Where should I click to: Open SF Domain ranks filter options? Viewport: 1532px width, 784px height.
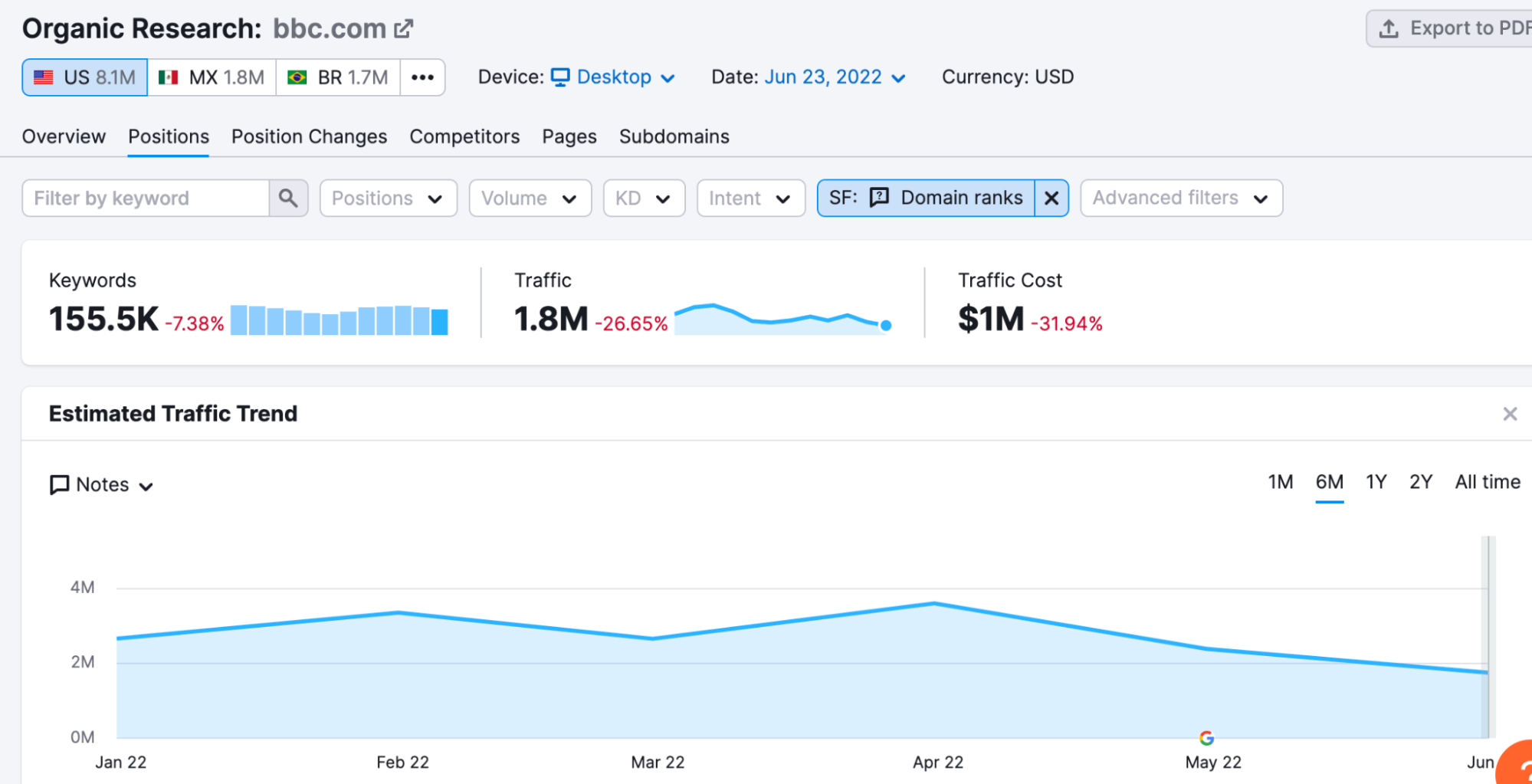(926, 198)
